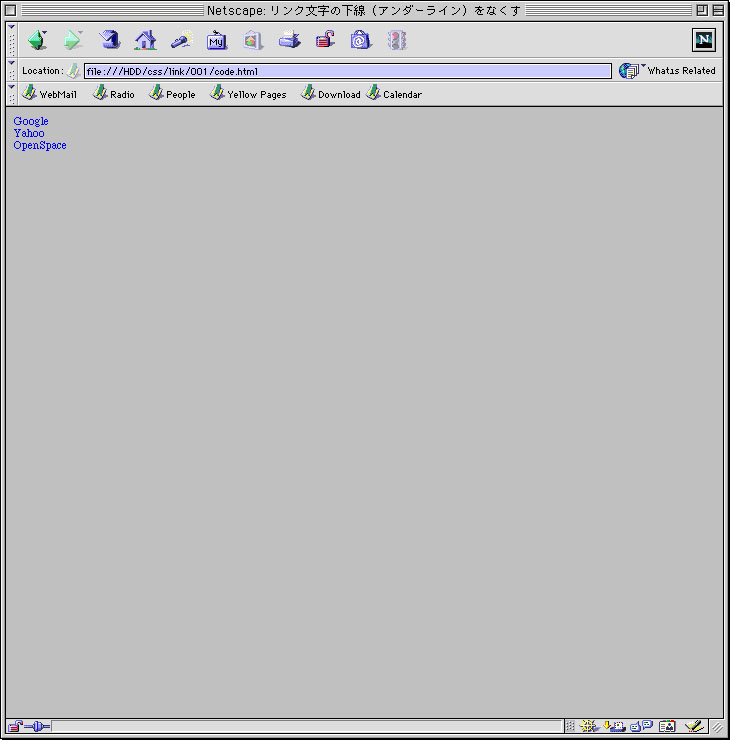Go to the Home page
Viewport: 730px width, 740px height.
click(x=145, y=41)
